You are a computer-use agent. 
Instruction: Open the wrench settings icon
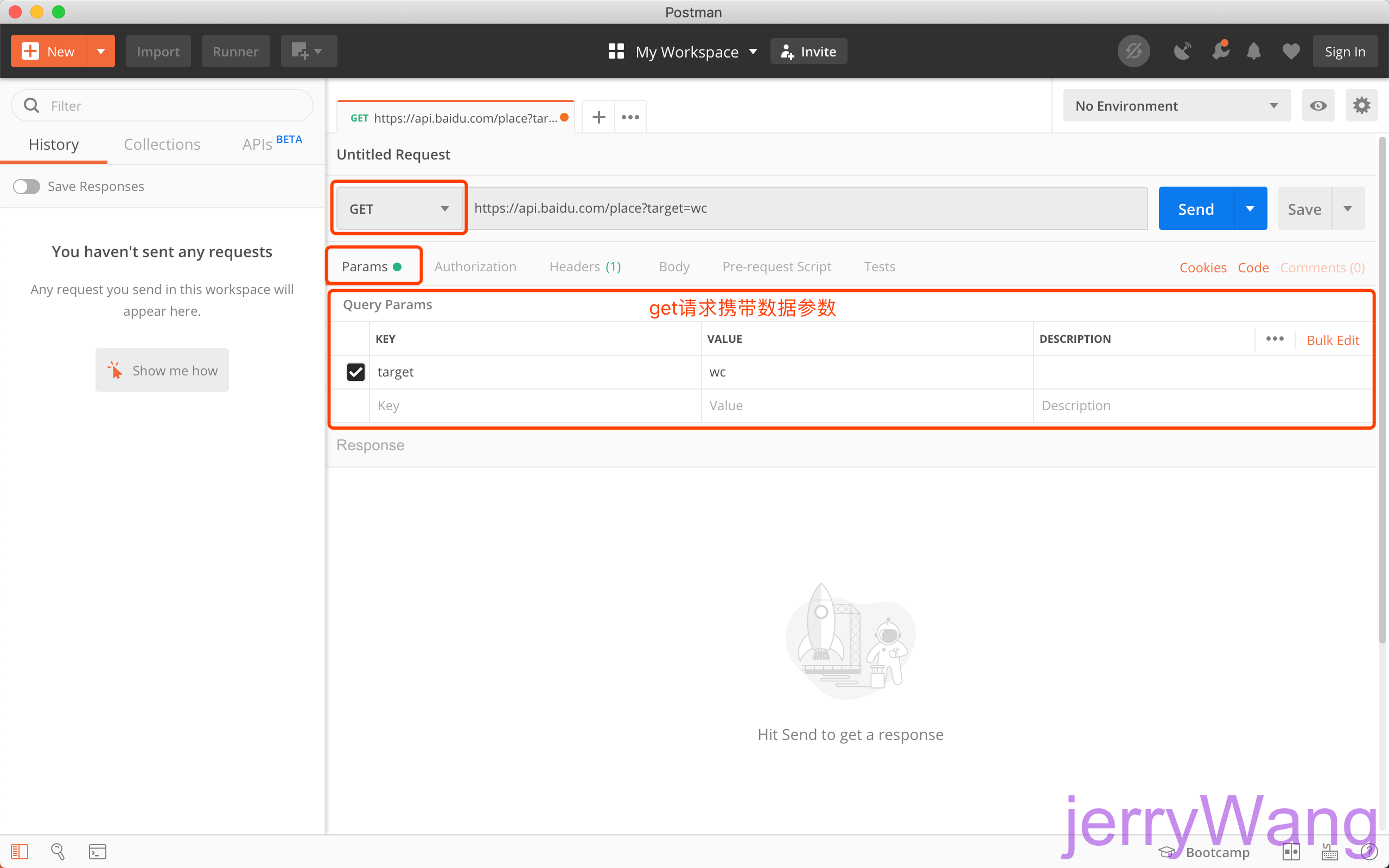(x=1220, y=52)
